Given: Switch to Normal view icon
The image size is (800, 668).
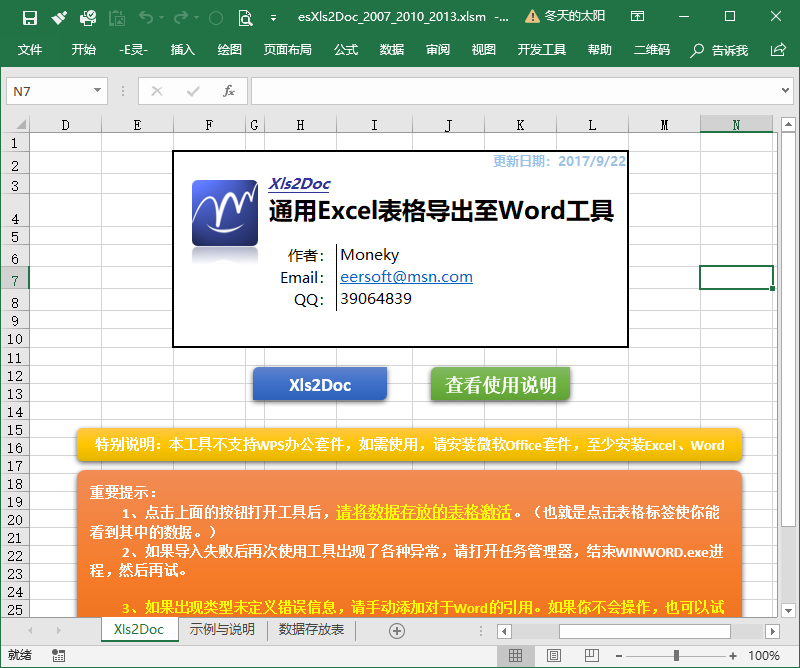Looking at the screenshot, I should point(515,655).
